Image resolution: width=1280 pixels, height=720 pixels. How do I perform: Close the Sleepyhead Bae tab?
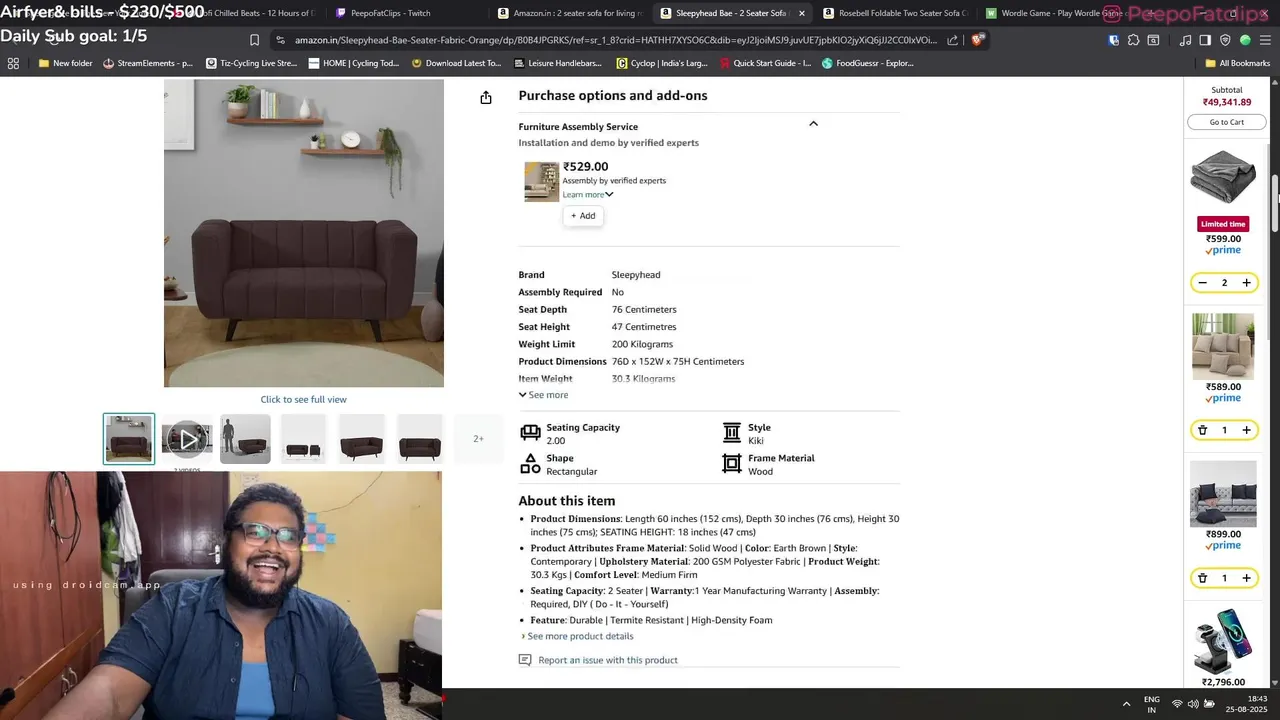[x=801, y=13]
